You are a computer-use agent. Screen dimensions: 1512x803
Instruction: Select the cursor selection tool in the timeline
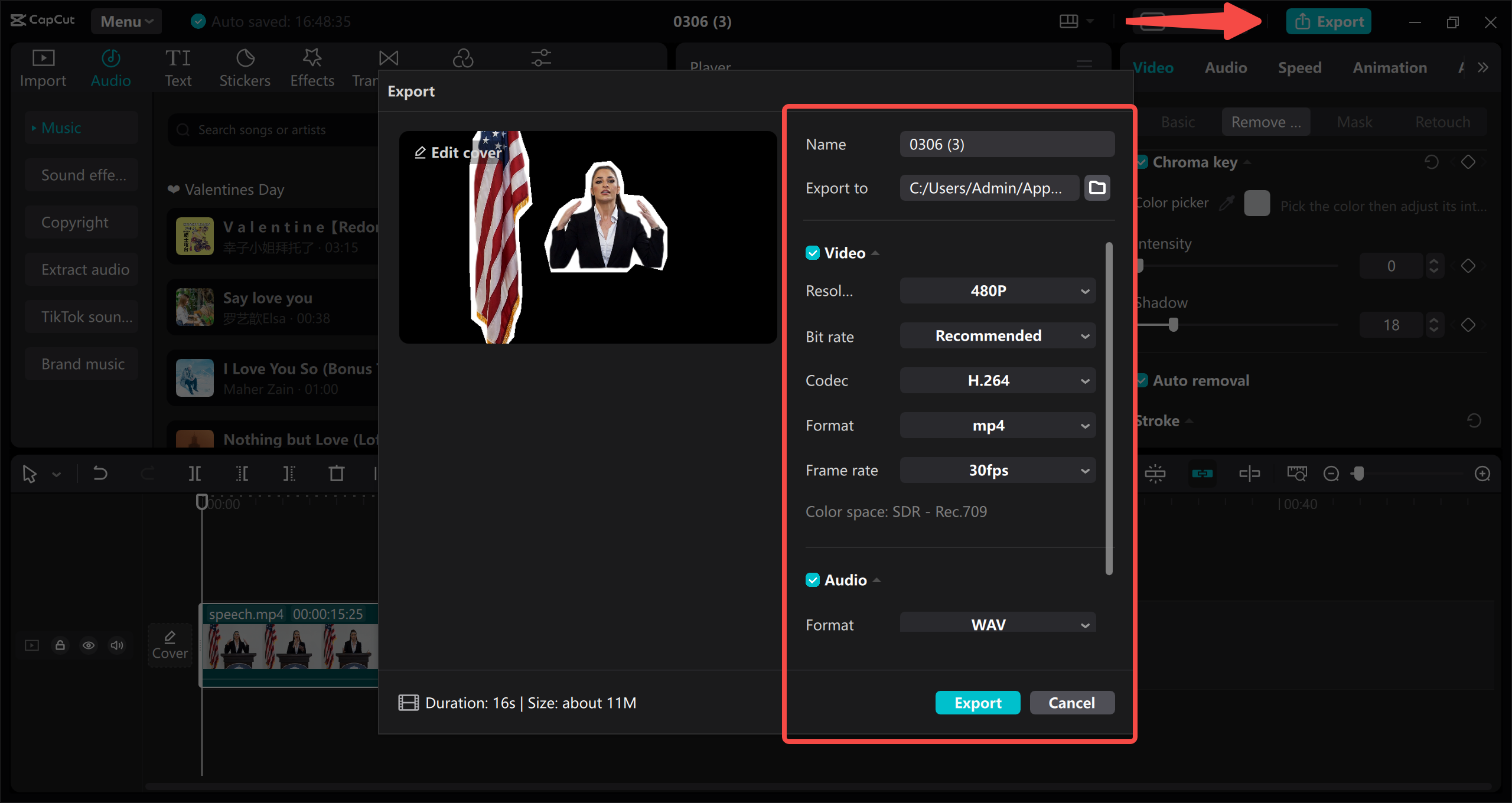30,473
